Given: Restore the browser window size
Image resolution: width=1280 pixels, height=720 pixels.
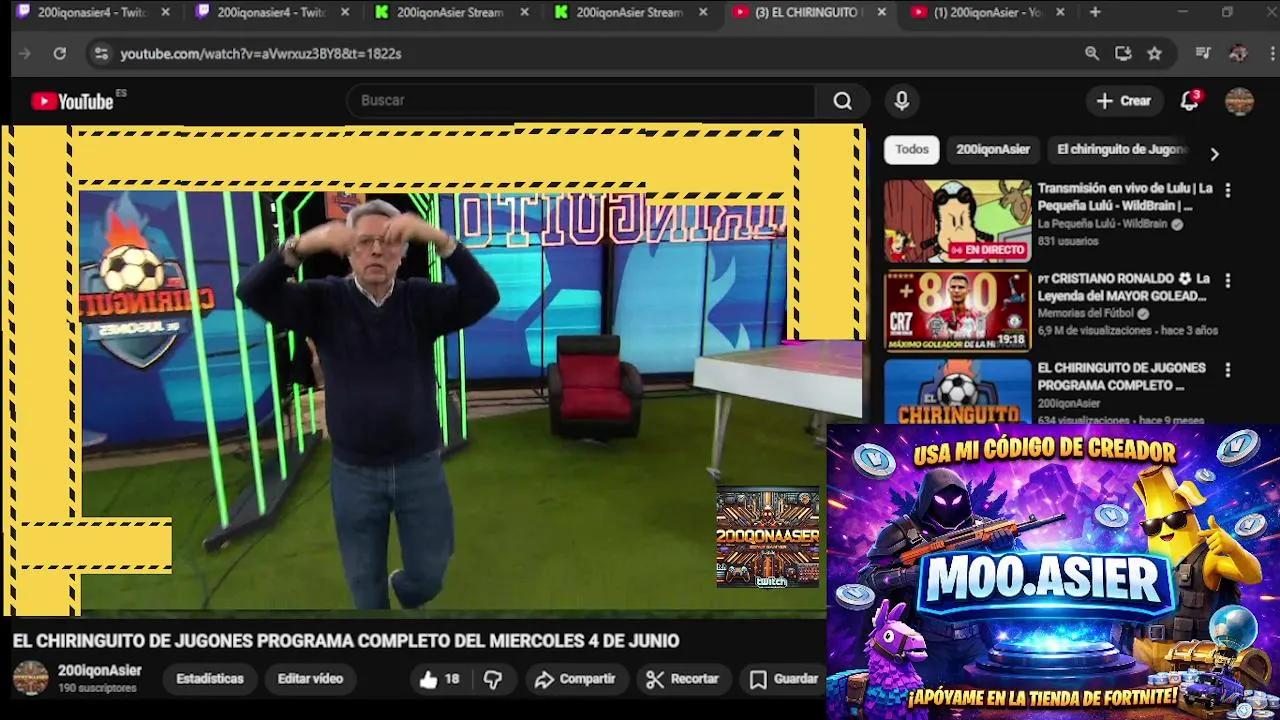Looking at the screenshot, I should coord(1227,12).
